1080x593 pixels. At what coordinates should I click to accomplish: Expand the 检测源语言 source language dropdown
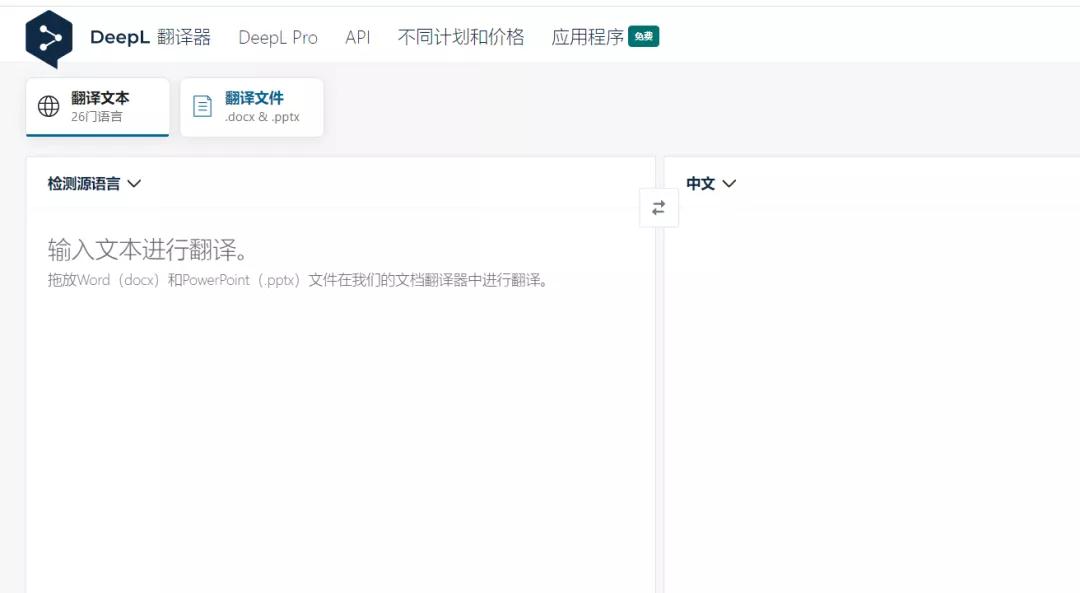point(94,183)
